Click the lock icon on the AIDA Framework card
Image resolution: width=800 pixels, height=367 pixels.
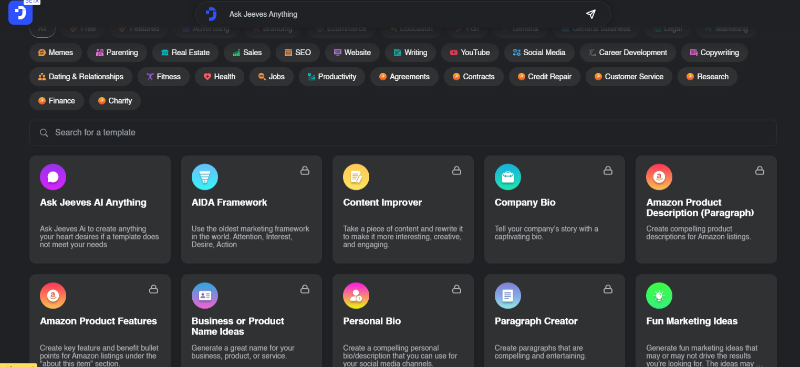pos(305,170)
